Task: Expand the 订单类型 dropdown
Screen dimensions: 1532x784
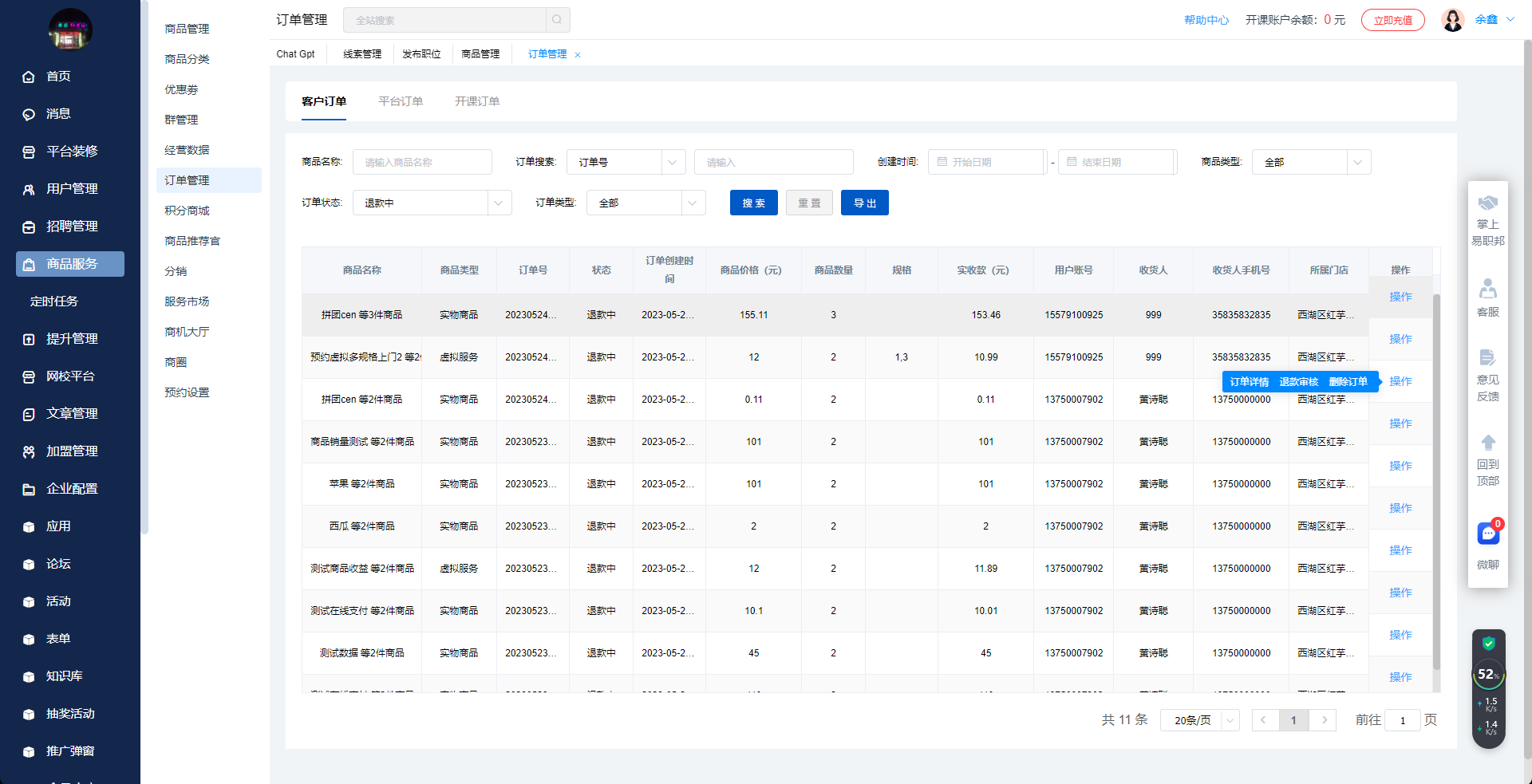Action: click(x=646, y=203)
